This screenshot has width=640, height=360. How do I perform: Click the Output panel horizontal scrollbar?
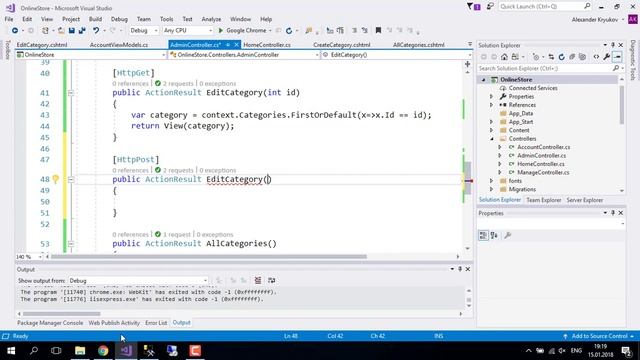(x=61, y=314)
